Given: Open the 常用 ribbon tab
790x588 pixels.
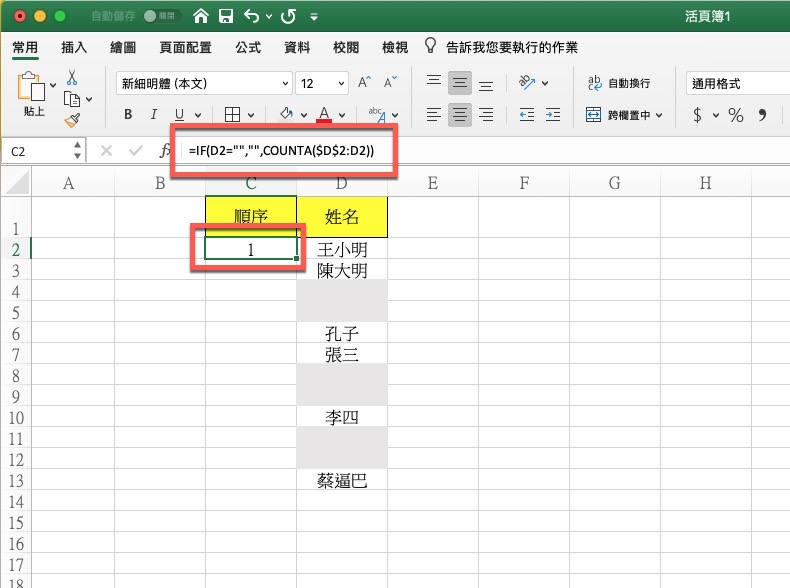Looking at the screenshot, I should 25,47.
